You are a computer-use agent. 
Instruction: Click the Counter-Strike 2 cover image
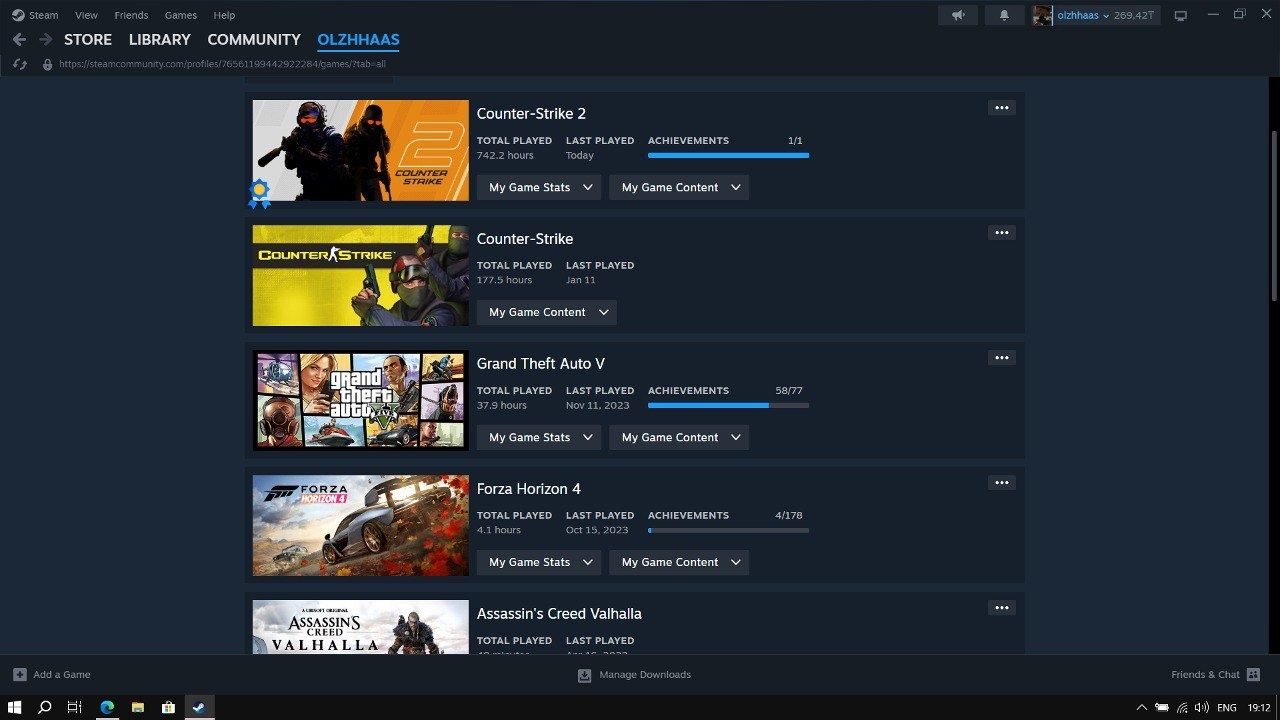click(360, 150)
